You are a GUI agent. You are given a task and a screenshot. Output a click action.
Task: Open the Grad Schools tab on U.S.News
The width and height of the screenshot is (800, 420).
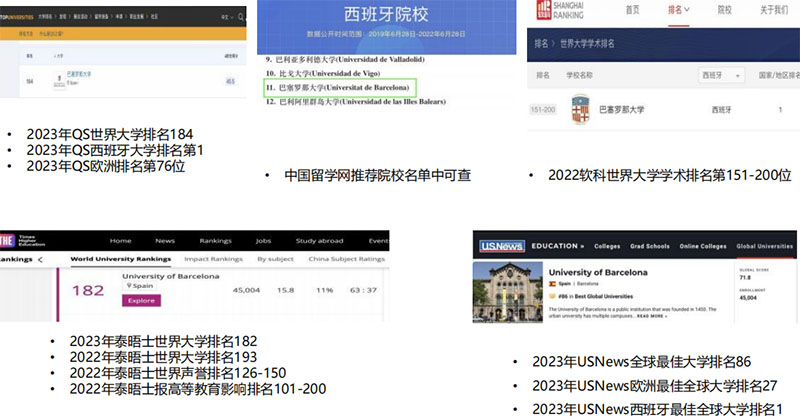click(649, 246)
